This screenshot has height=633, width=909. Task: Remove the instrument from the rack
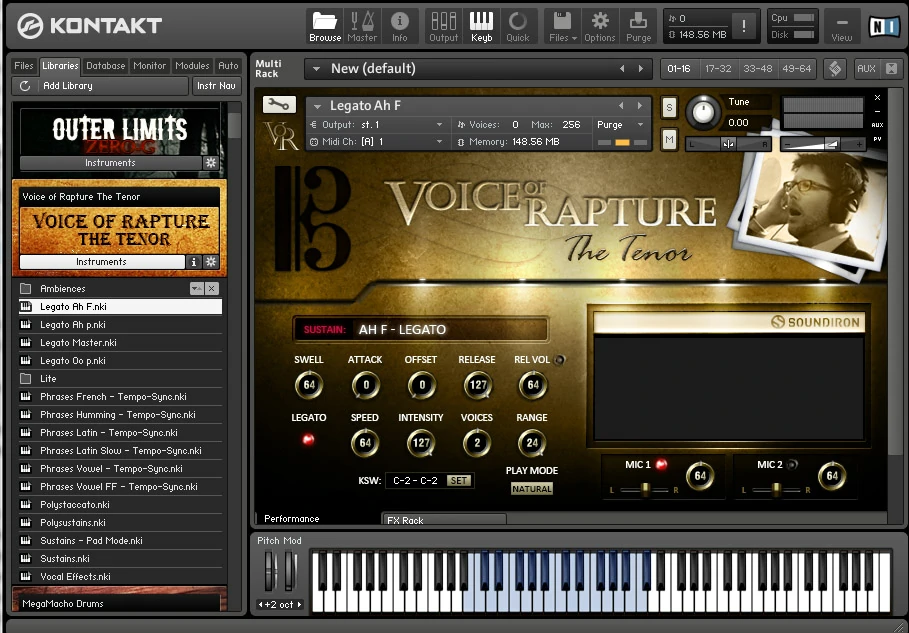pyautogui.click(x=877, y=97)
